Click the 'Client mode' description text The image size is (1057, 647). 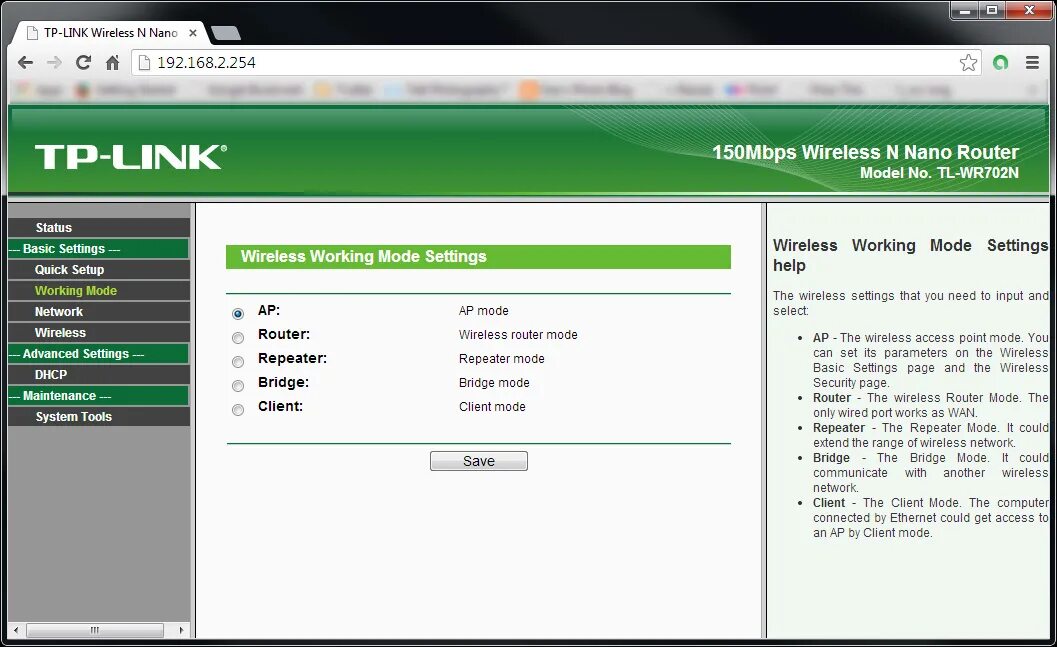[492, 406]
